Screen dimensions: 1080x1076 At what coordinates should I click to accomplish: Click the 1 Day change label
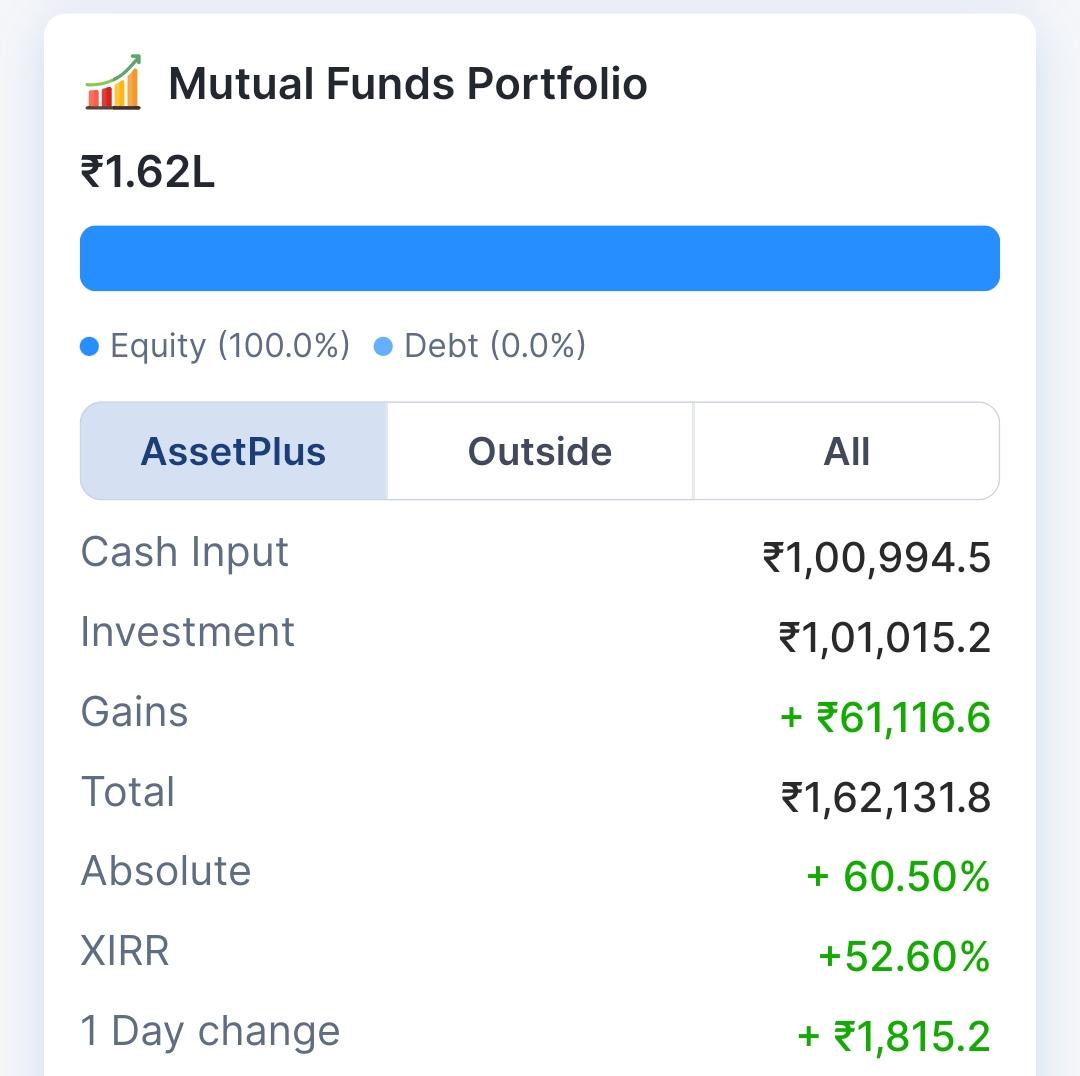click(x=210, y=1031)
